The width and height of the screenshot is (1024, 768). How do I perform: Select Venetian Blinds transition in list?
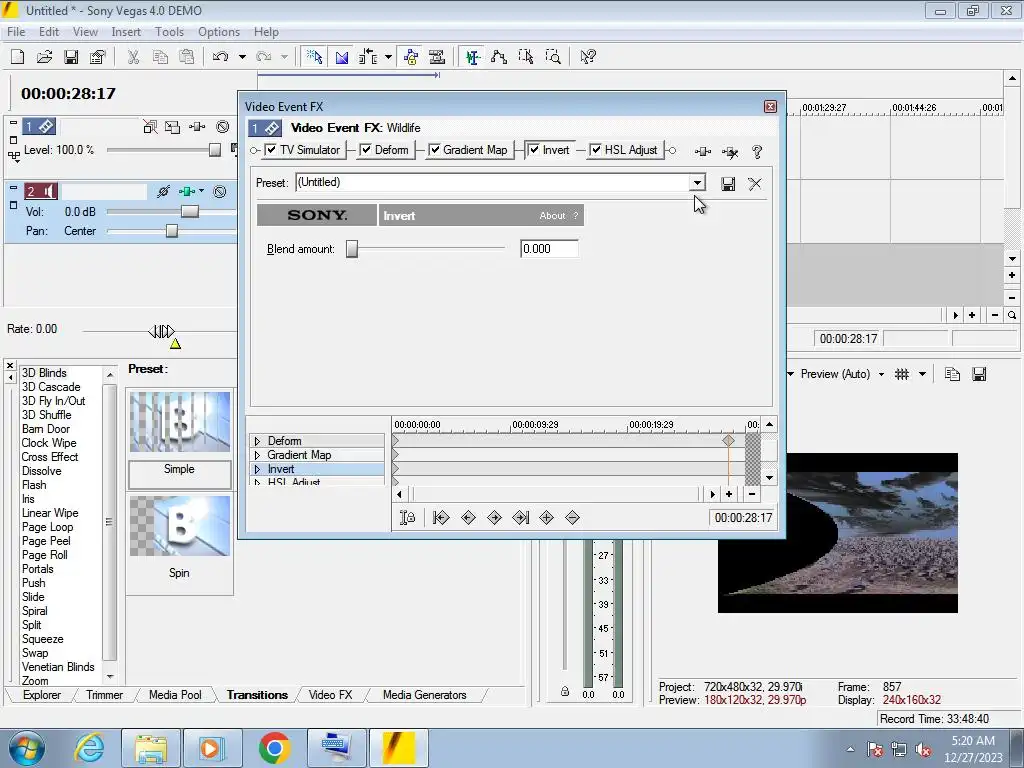point(58,667)
